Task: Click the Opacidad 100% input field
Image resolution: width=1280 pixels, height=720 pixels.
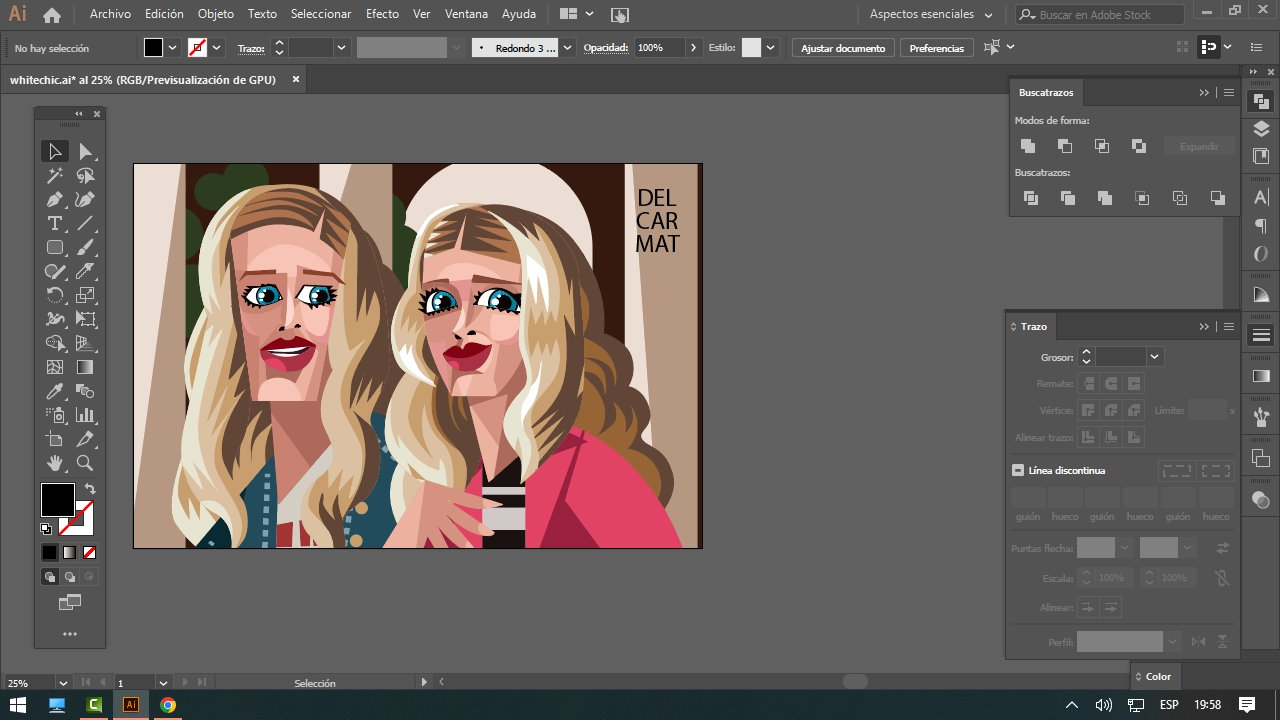Action: pyautogui.click(x=658, y=48)
